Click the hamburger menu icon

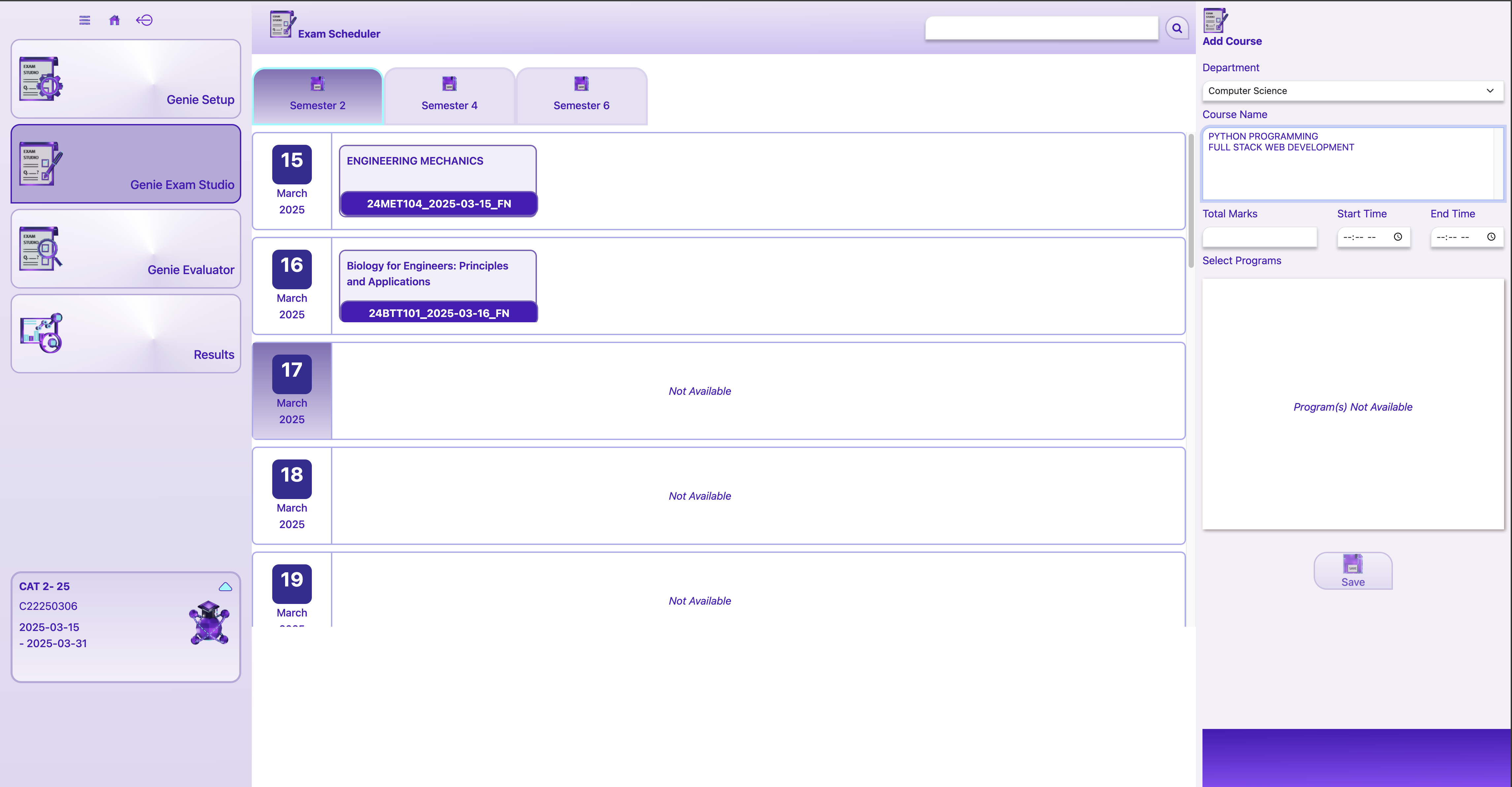84,20
